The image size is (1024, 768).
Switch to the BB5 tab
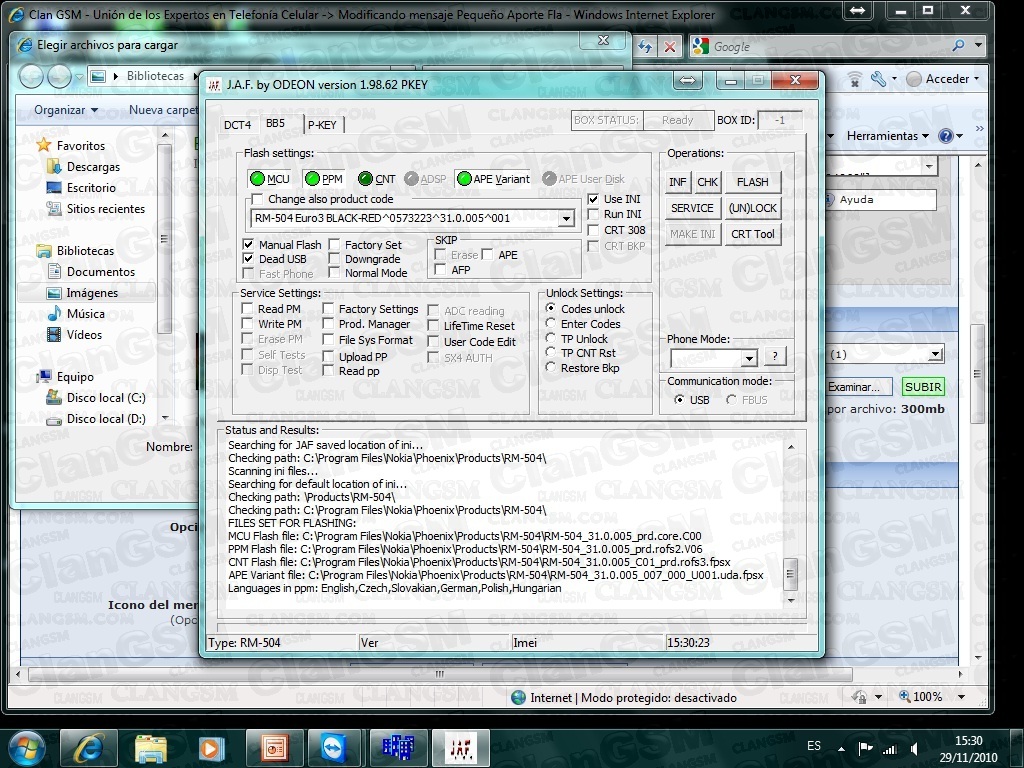click(x=276, y=123)
